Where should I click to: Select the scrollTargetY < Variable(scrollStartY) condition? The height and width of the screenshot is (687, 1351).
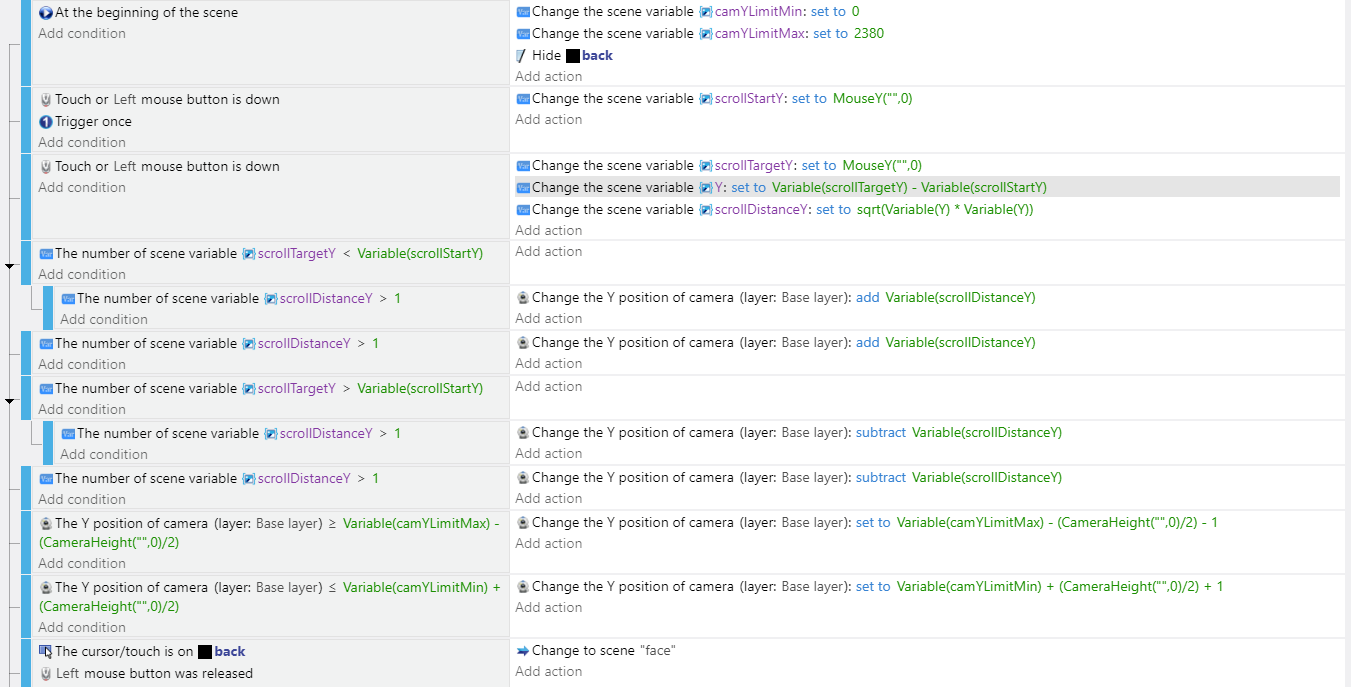261,254
